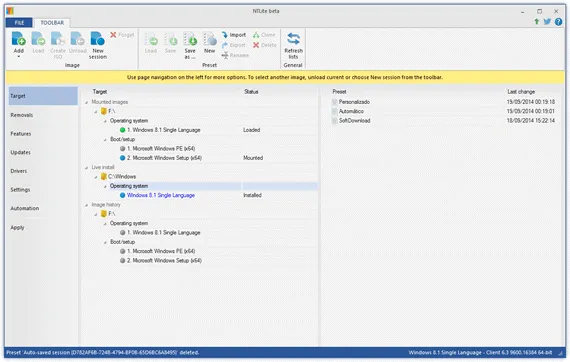Click the C:\Windows folder icon
Viewport: 570px width, 362px height.
(104, 177)
